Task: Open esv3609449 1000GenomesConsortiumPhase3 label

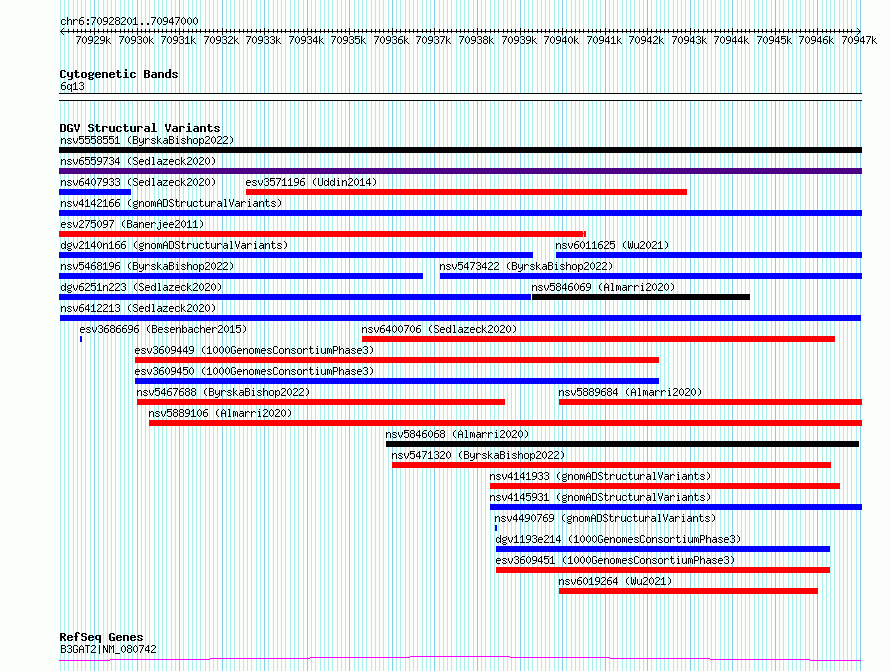Action: (254, 350)
